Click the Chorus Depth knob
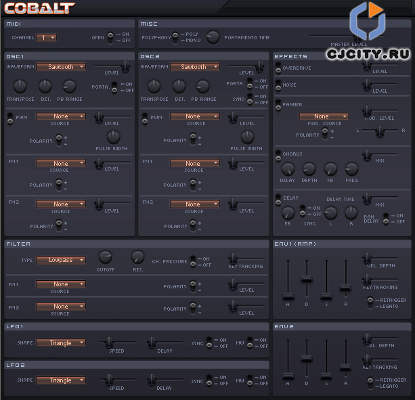This screenshot has height=400, width=415. pos(309,169)
